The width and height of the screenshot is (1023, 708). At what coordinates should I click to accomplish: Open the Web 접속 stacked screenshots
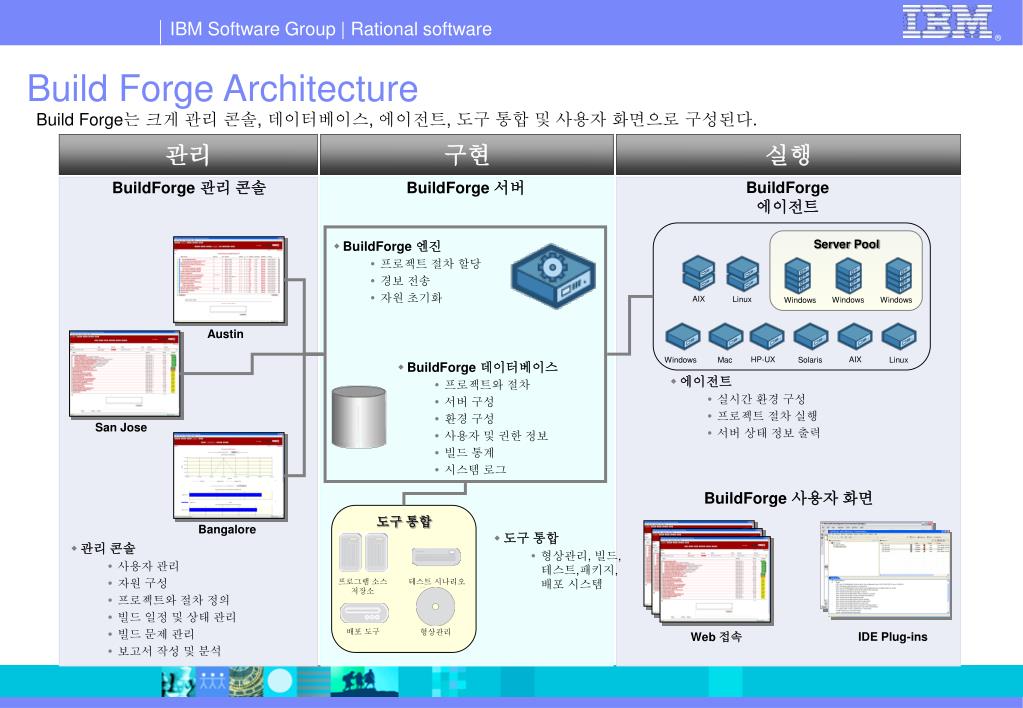708,572
